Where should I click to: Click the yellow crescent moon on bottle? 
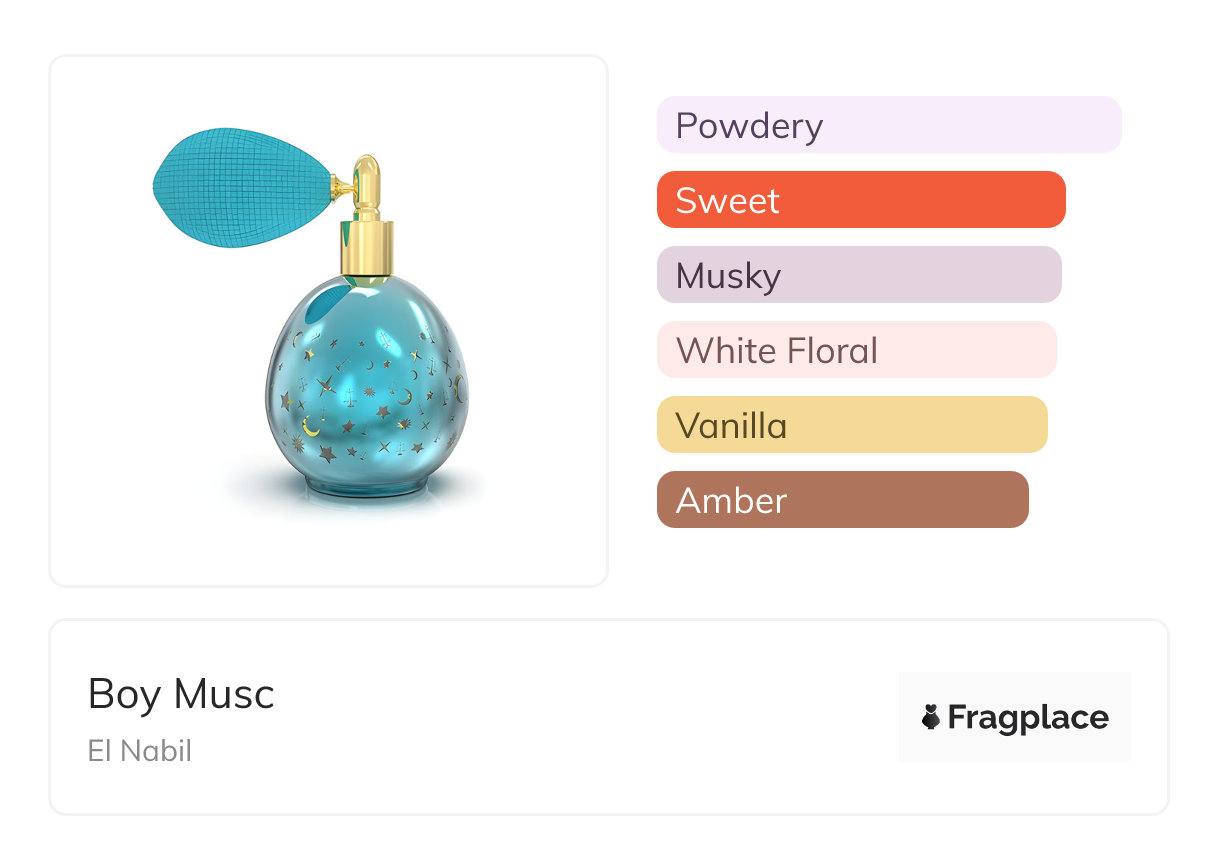(312, 427)
